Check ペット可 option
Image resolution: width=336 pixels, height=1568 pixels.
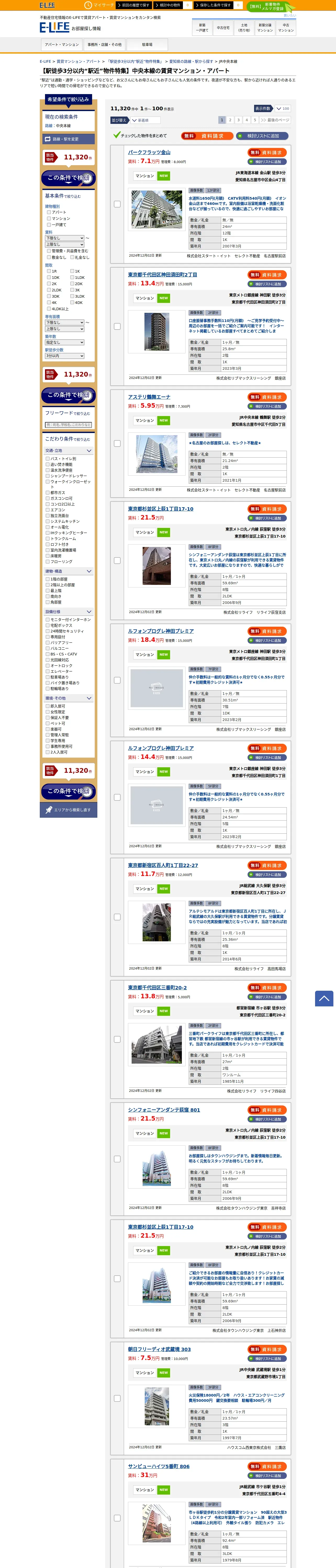point(48,724)
